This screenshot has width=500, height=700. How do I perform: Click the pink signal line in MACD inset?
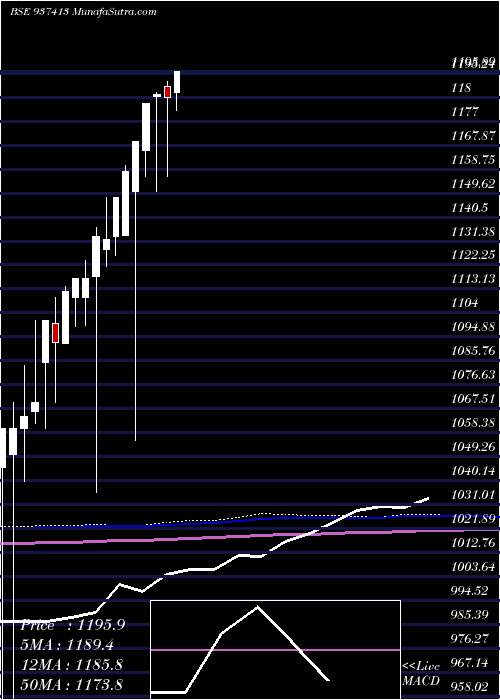click(x=275, y=650)
